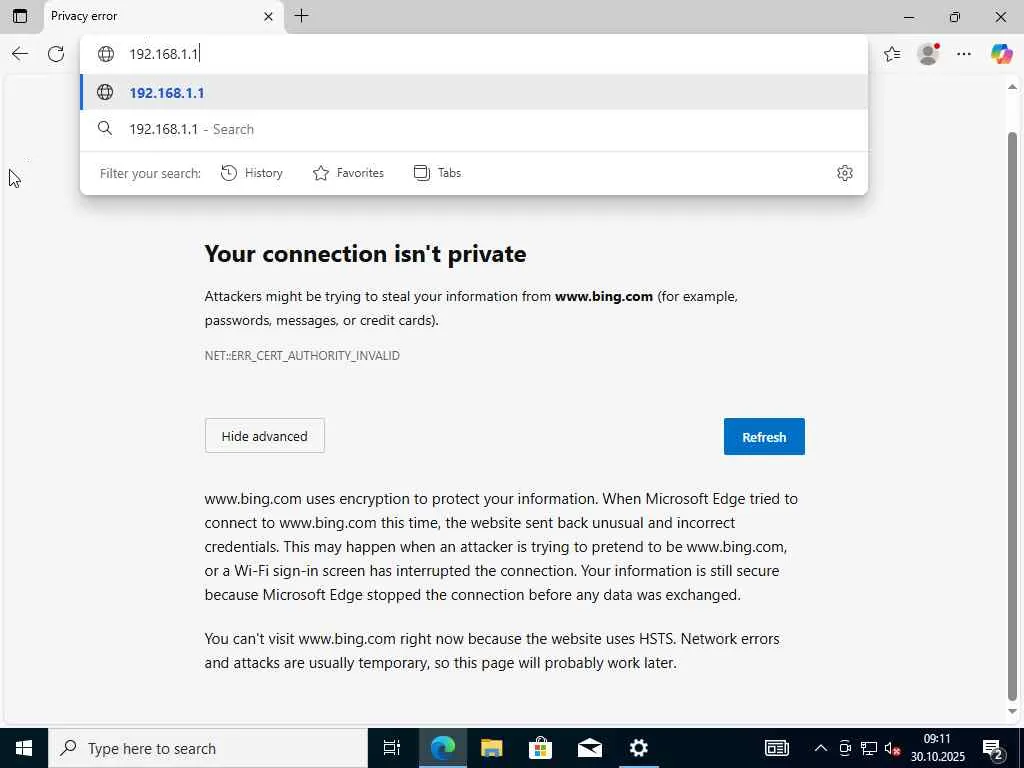Open Settings and more ellipsis menu
This screenshot has height=768, width=1024.
point(964,54)
